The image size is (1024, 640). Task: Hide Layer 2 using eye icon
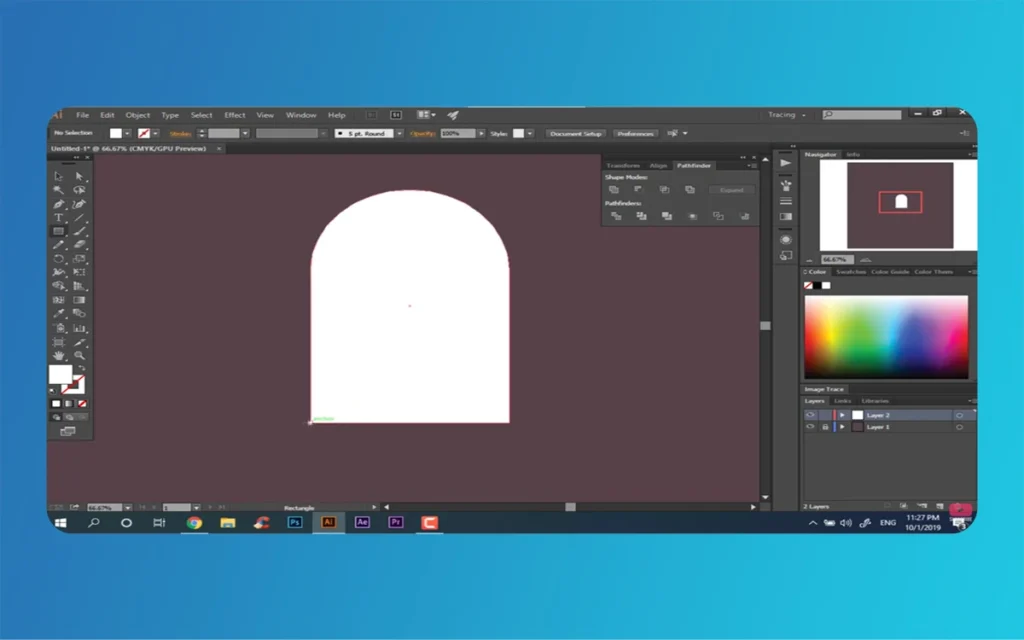tap(811, 415)
